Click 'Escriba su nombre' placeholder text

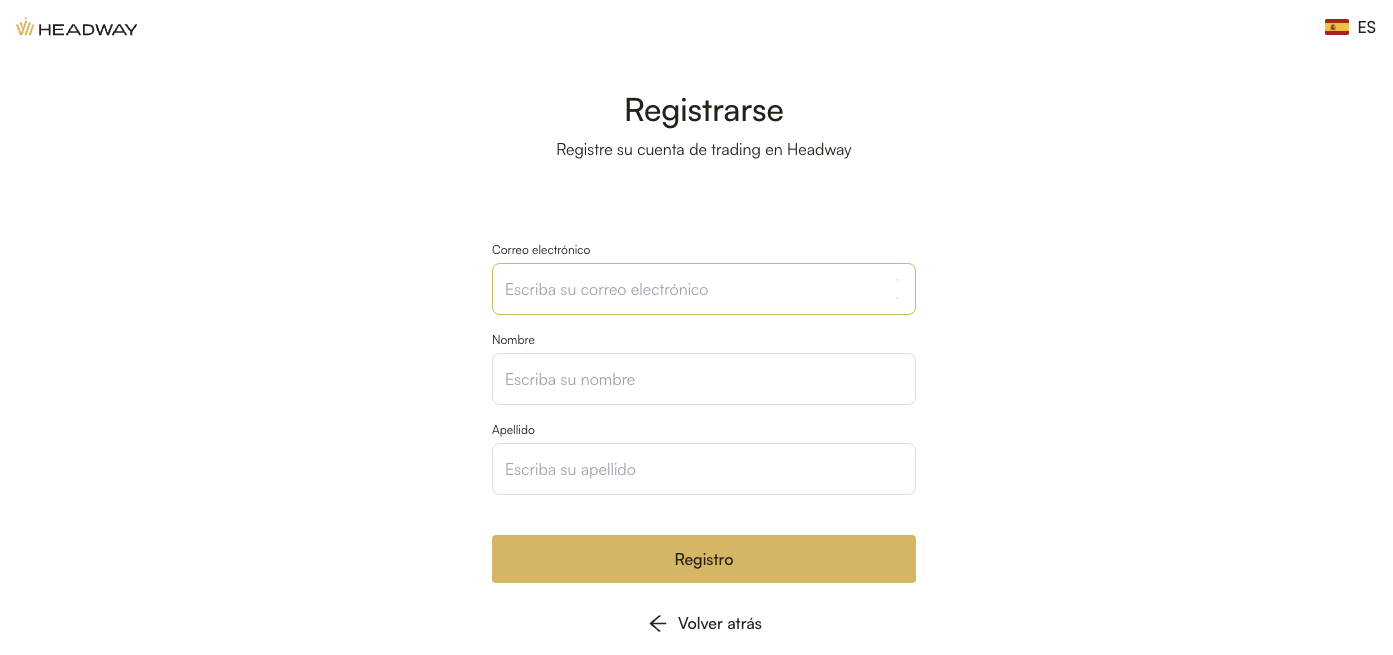click(x=570, y=380)
